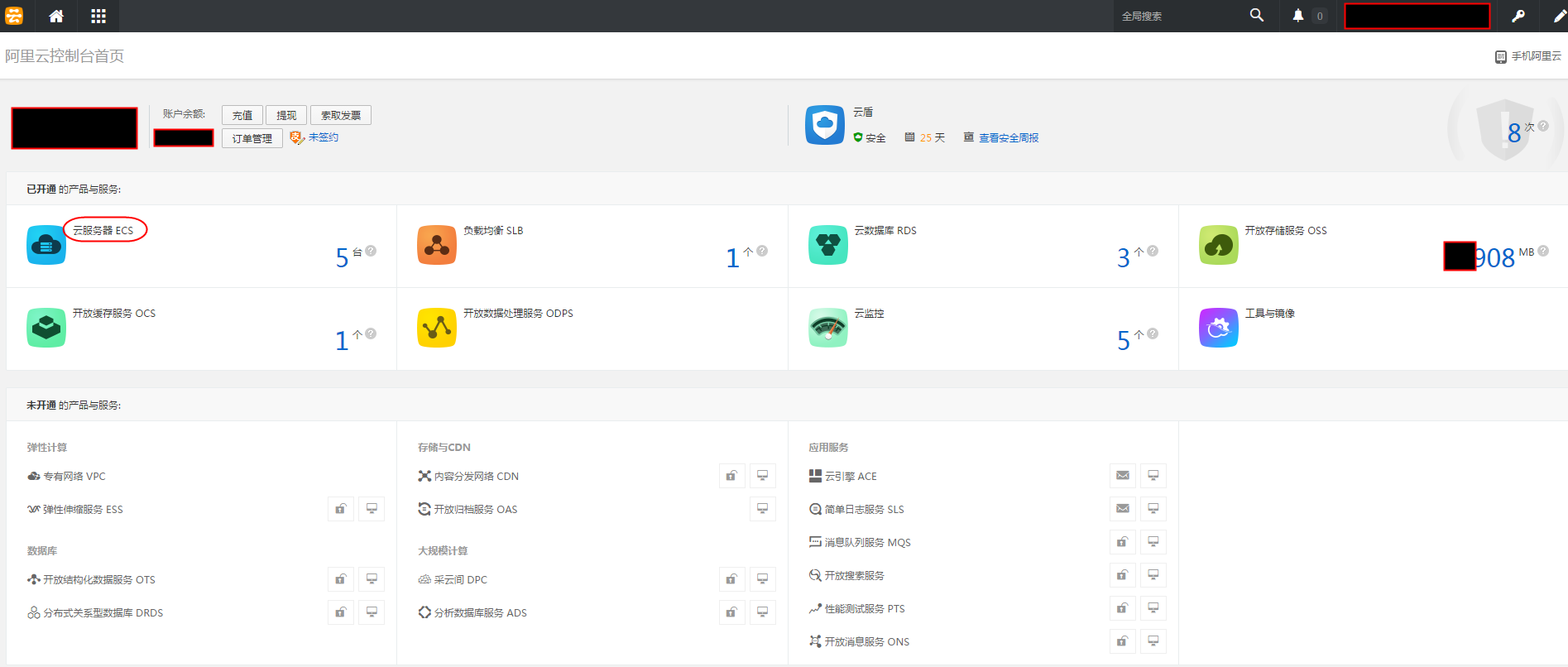The image size is (1568, 667).
Task: Click the 充值 recharge button
Action: coord(242,115)
